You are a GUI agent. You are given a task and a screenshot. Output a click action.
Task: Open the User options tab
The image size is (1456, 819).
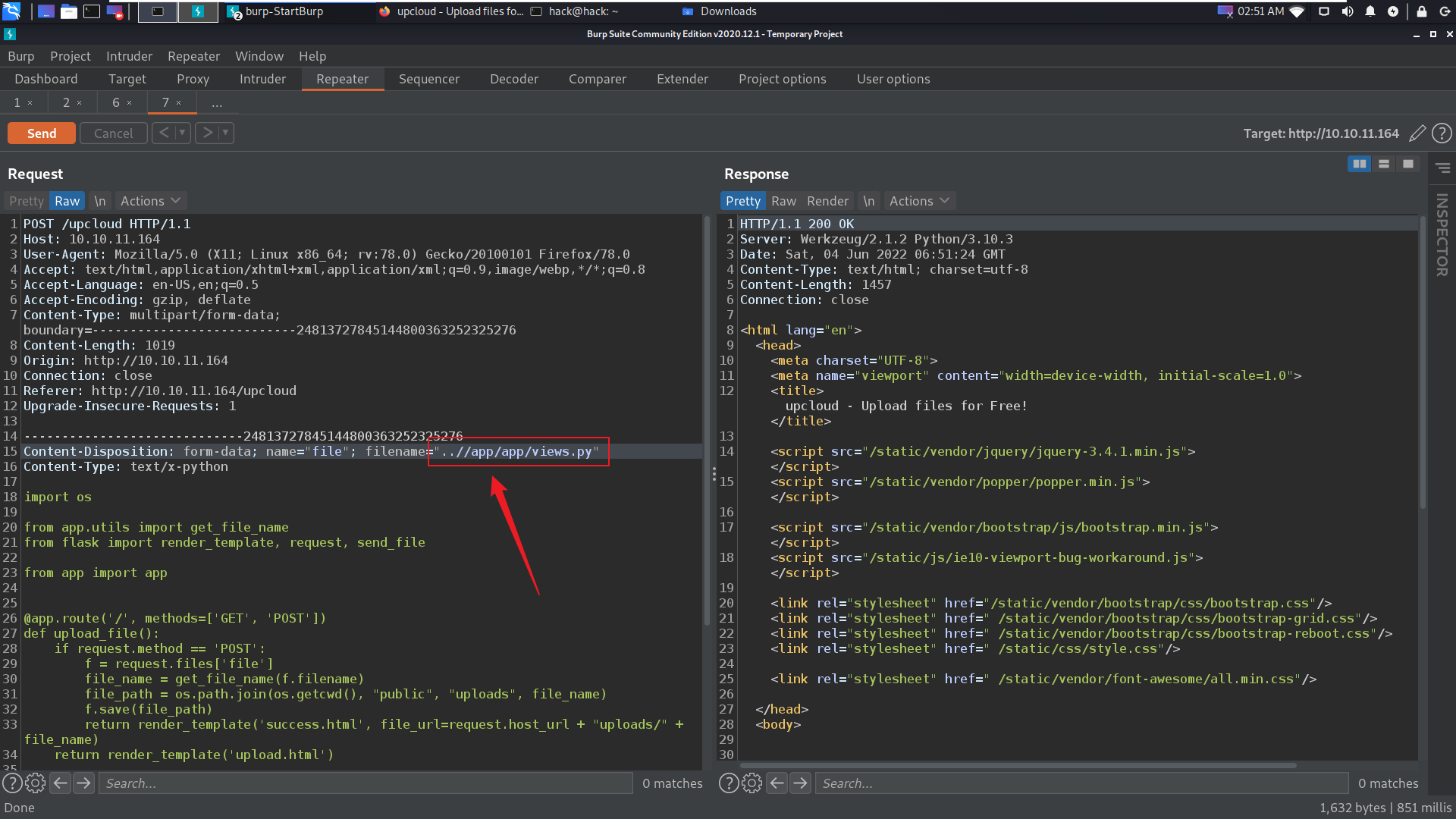[x=893, y=79]
